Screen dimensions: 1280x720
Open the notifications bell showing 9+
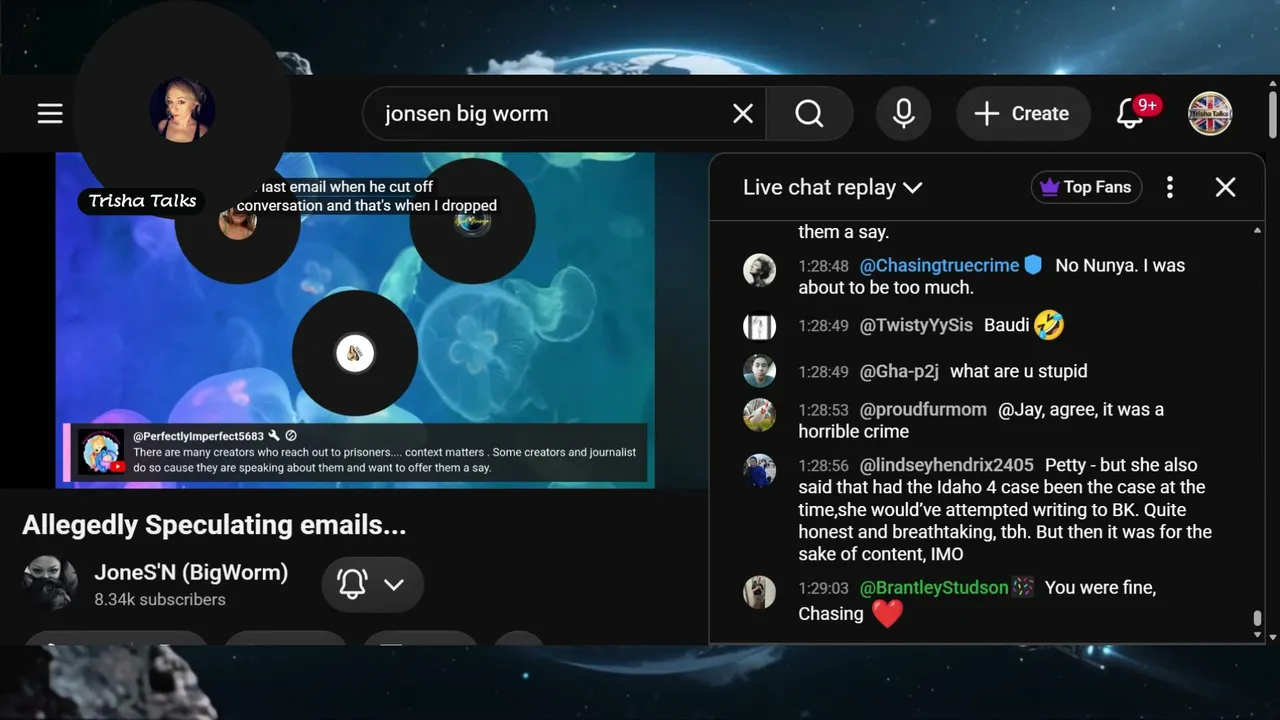point(1131,114)
